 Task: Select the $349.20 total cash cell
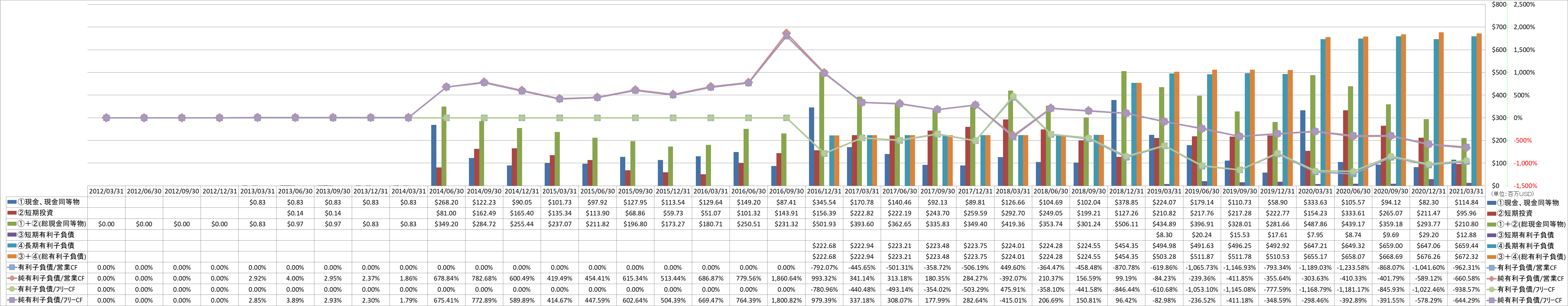click(x=446, y=224)
